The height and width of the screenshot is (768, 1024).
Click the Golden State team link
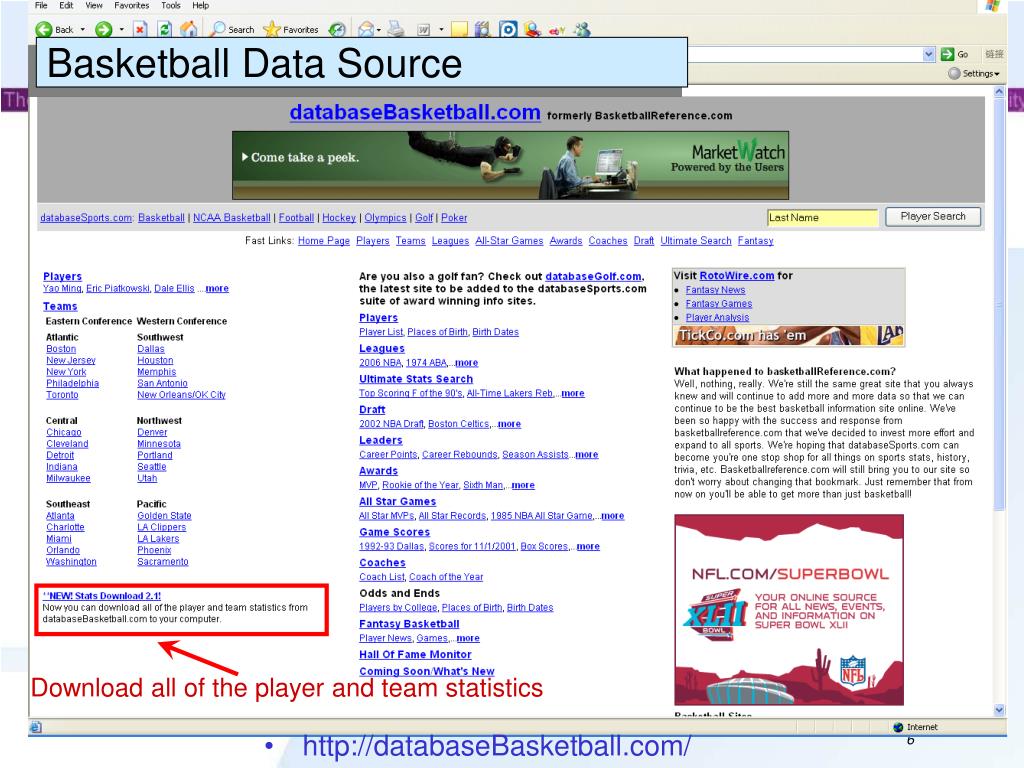tap(164, 516)
